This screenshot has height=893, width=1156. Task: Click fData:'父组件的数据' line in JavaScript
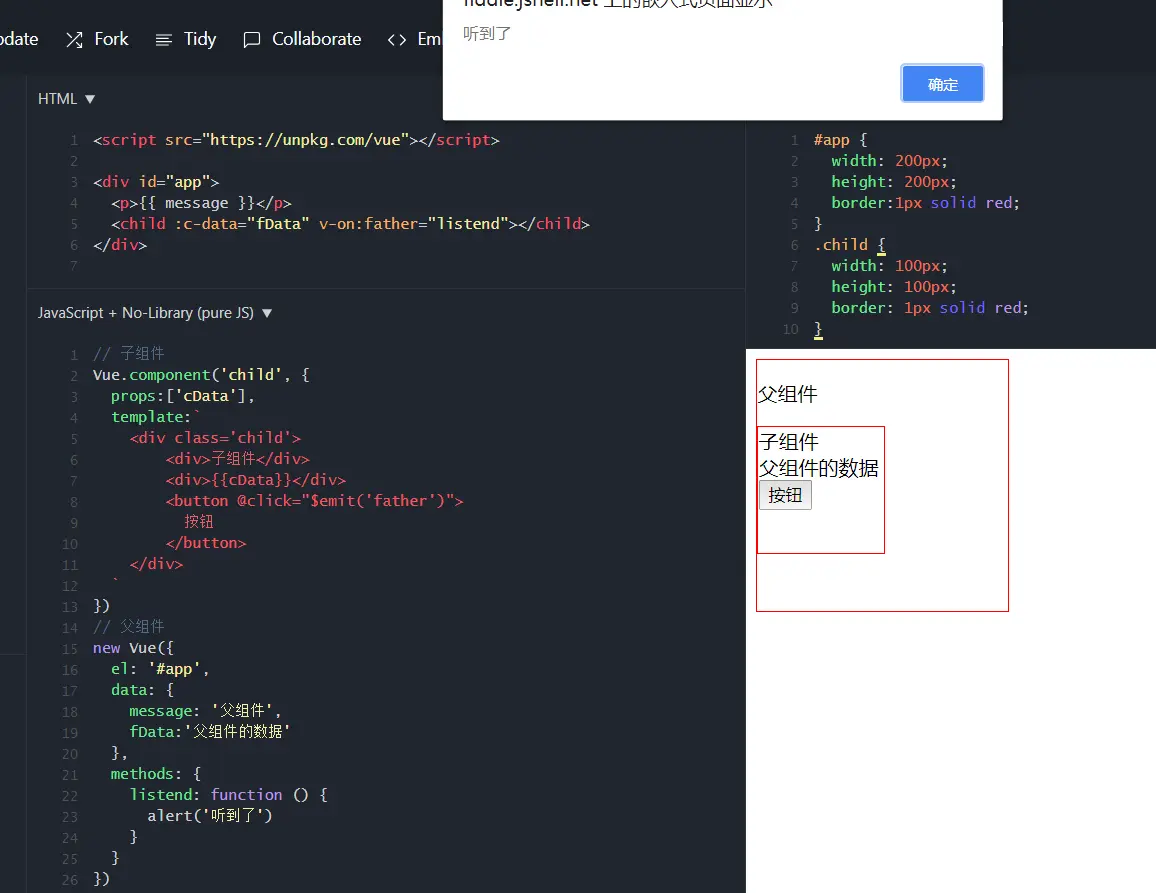point(209,732)
